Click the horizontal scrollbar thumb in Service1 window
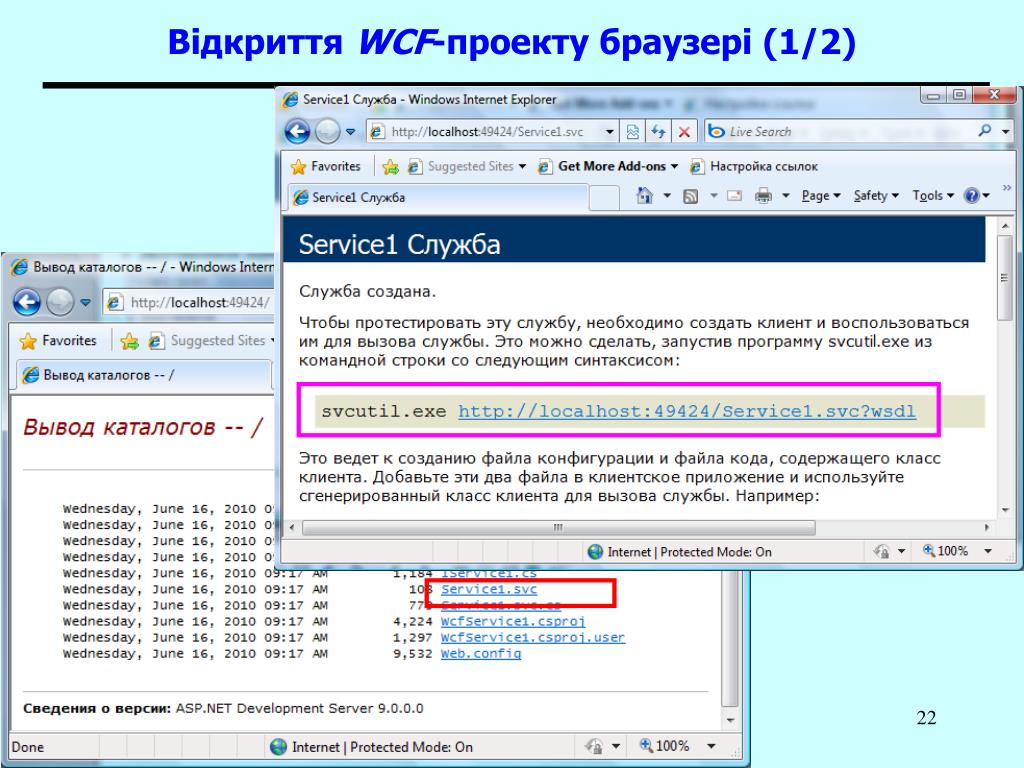This screenshot has width=1024, height=768. tap(558, 527)
